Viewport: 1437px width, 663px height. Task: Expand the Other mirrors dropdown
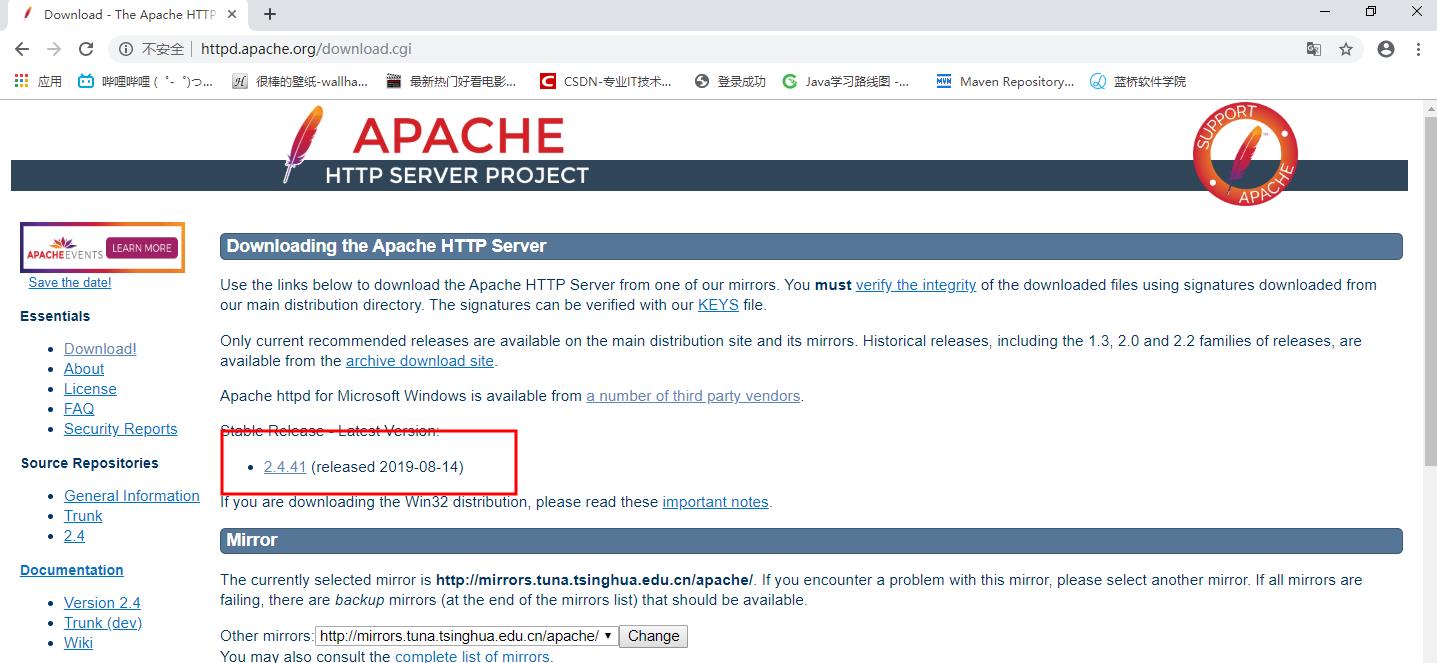(x=466, y=636)
